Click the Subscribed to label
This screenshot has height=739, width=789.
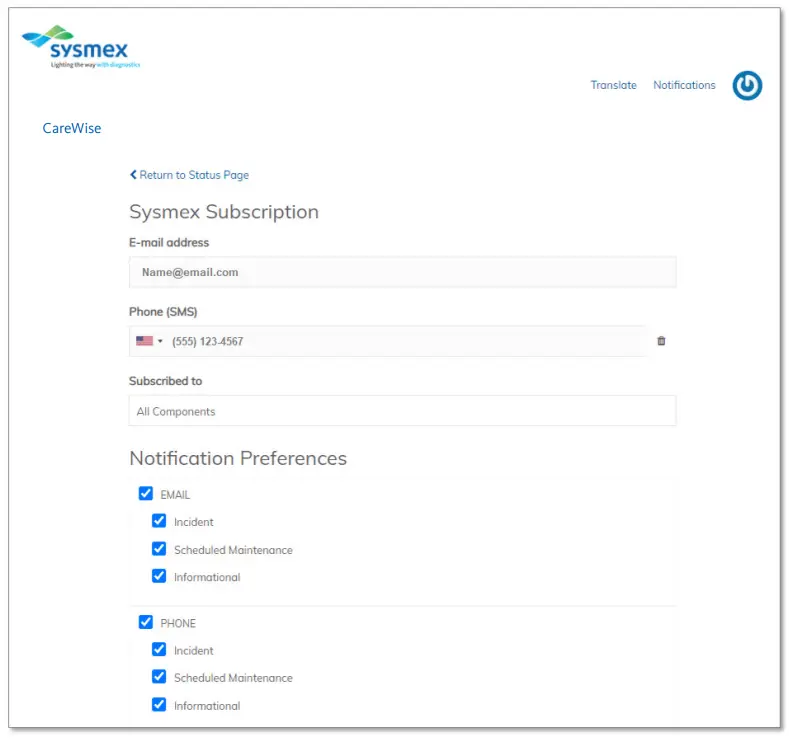pos(166,381)
